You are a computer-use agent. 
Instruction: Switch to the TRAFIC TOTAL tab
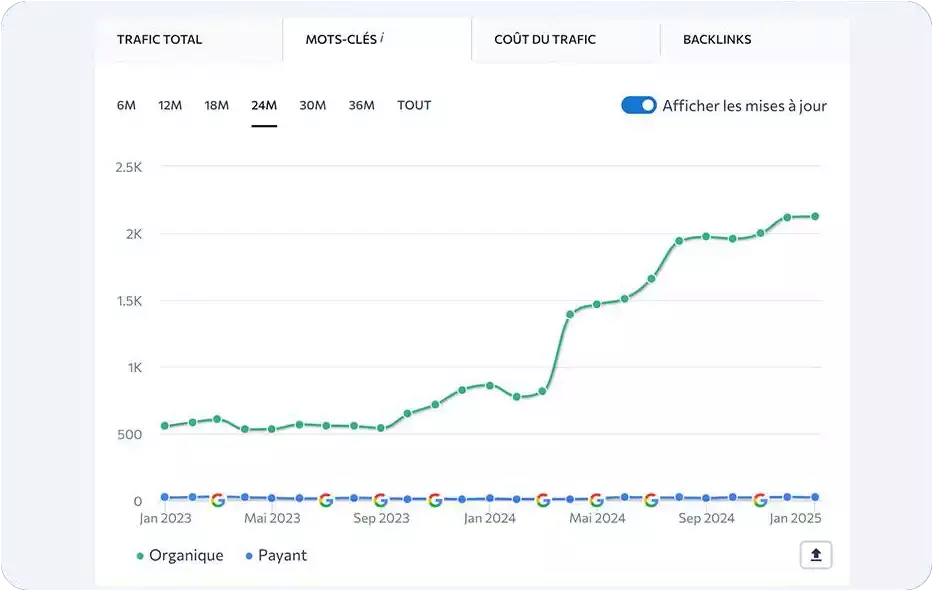pyautogui.click(x=159, y=40)
